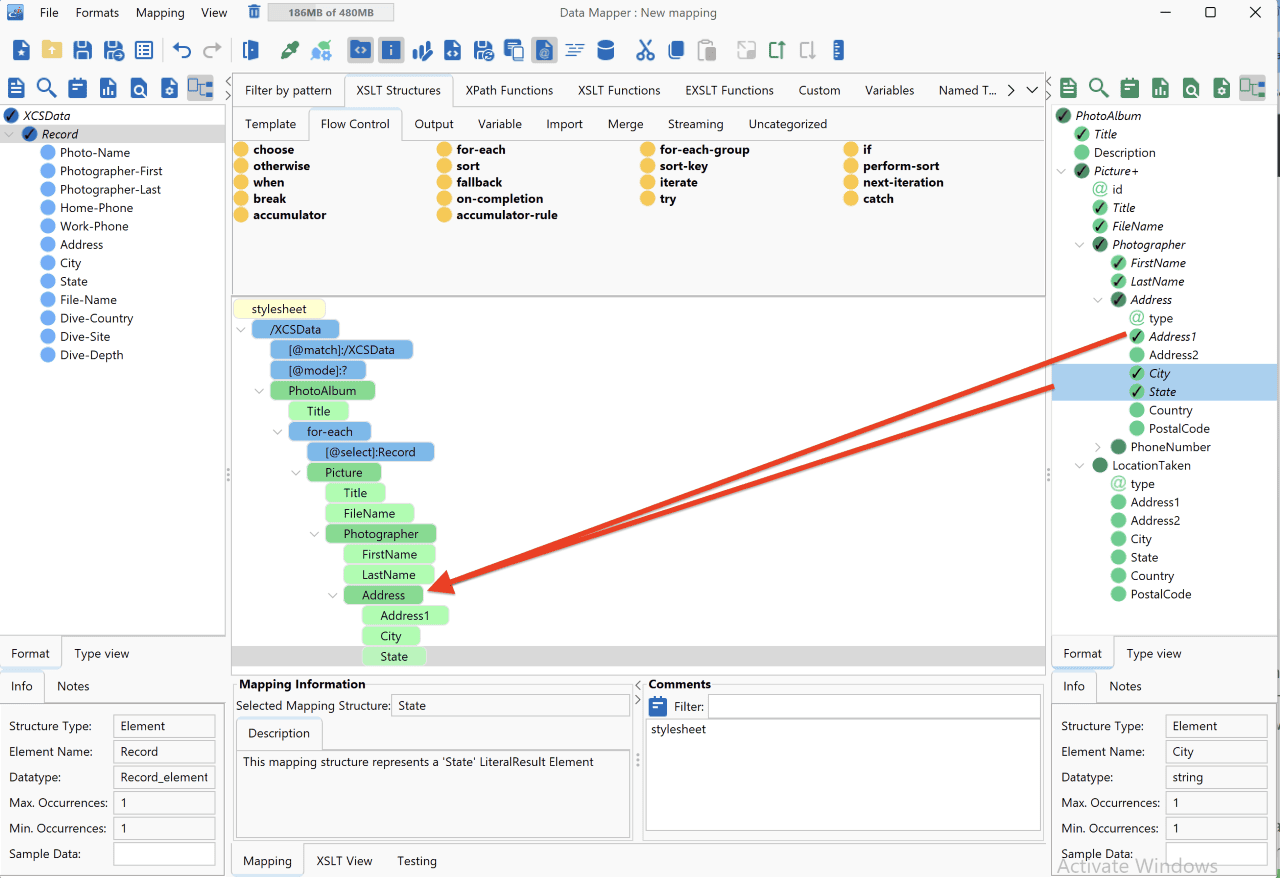The height and width of the screenshot is (878, 1280).
Task: Click the blue calendar icon beside Comments filter
Action: 658,707
